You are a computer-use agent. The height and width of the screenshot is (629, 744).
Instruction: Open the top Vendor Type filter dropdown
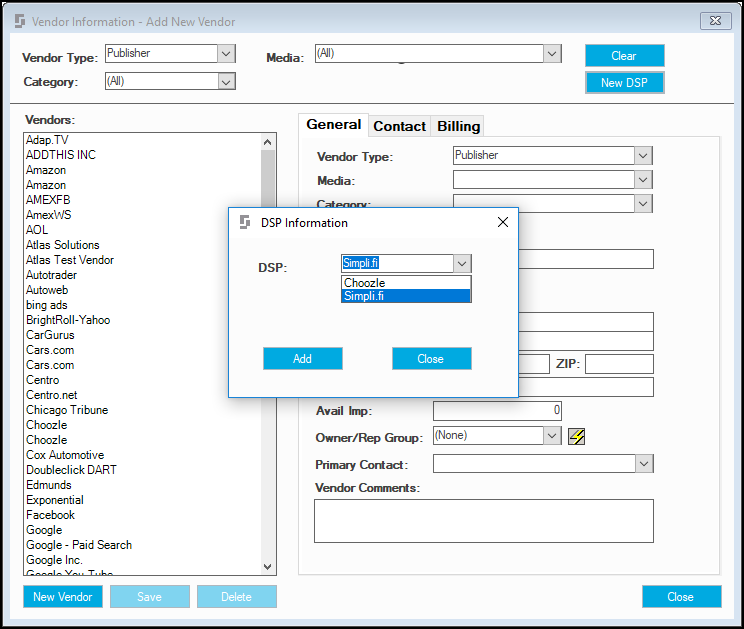click(226, 54)
